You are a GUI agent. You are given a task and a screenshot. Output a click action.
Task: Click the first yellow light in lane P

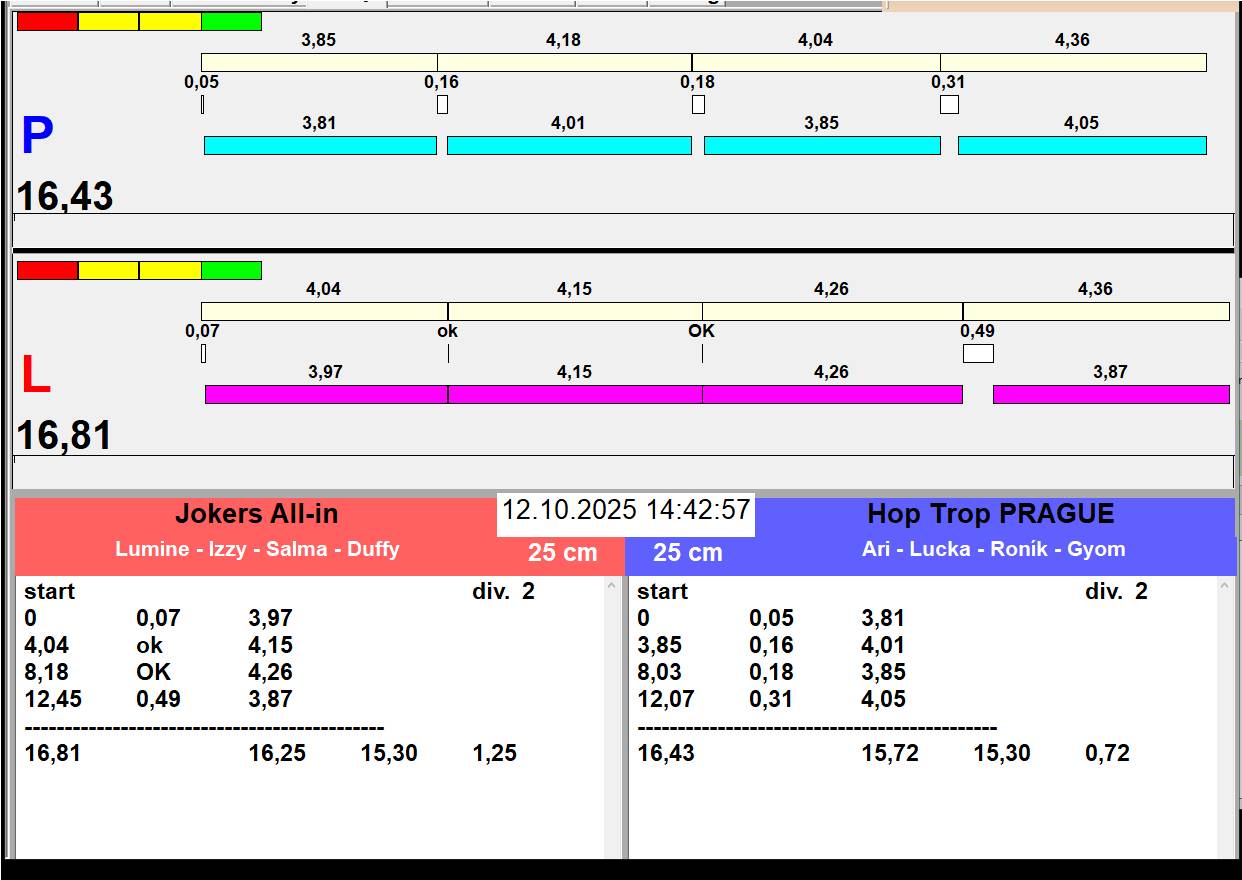[108, 21]
